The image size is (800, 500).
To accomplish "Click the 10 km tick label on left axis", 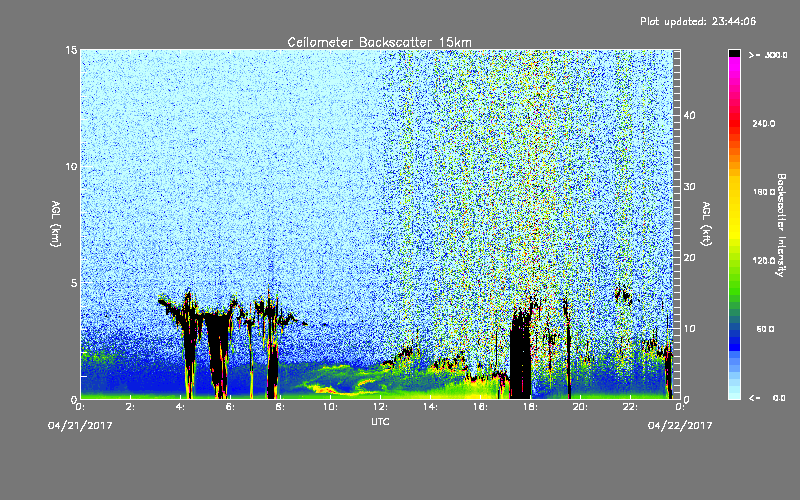I will pos(71,167).
